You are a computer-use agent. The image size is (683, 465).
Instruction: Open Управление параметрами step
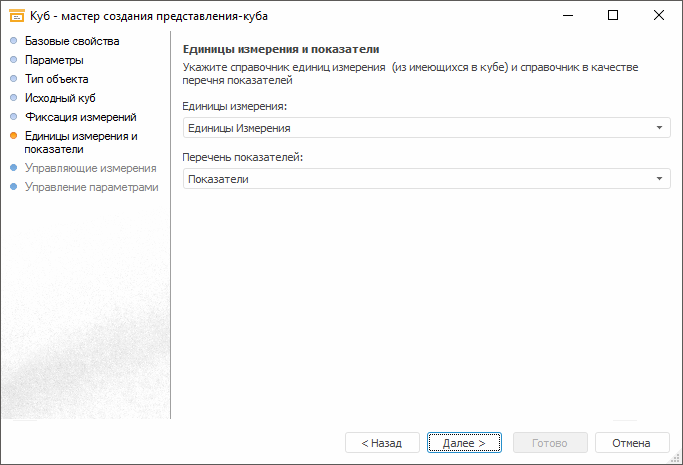[91, 187]
